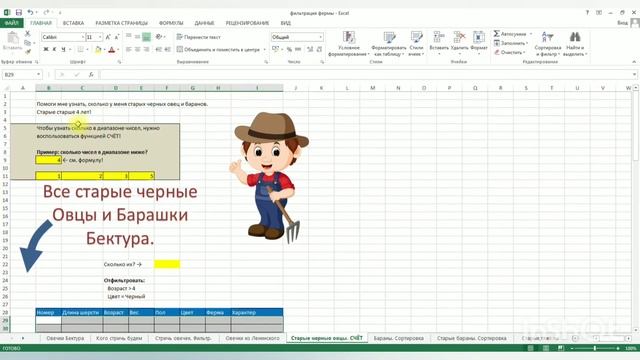Apply the accounting number format
This screenshot has height=360, width=640.
tap(276, 49)
